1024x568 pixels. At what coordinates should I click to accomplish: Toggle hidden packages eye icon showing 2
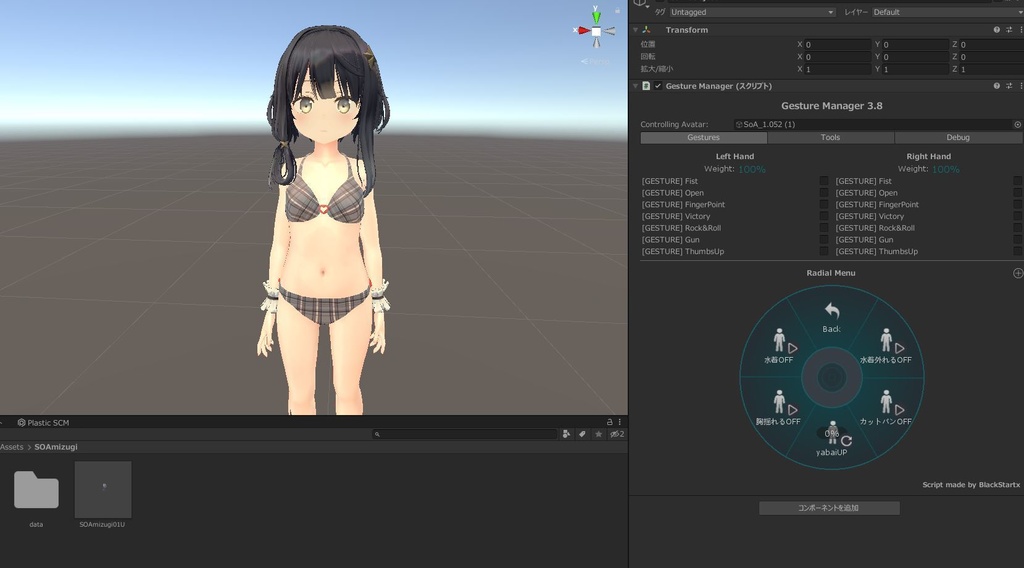(617, 434)
